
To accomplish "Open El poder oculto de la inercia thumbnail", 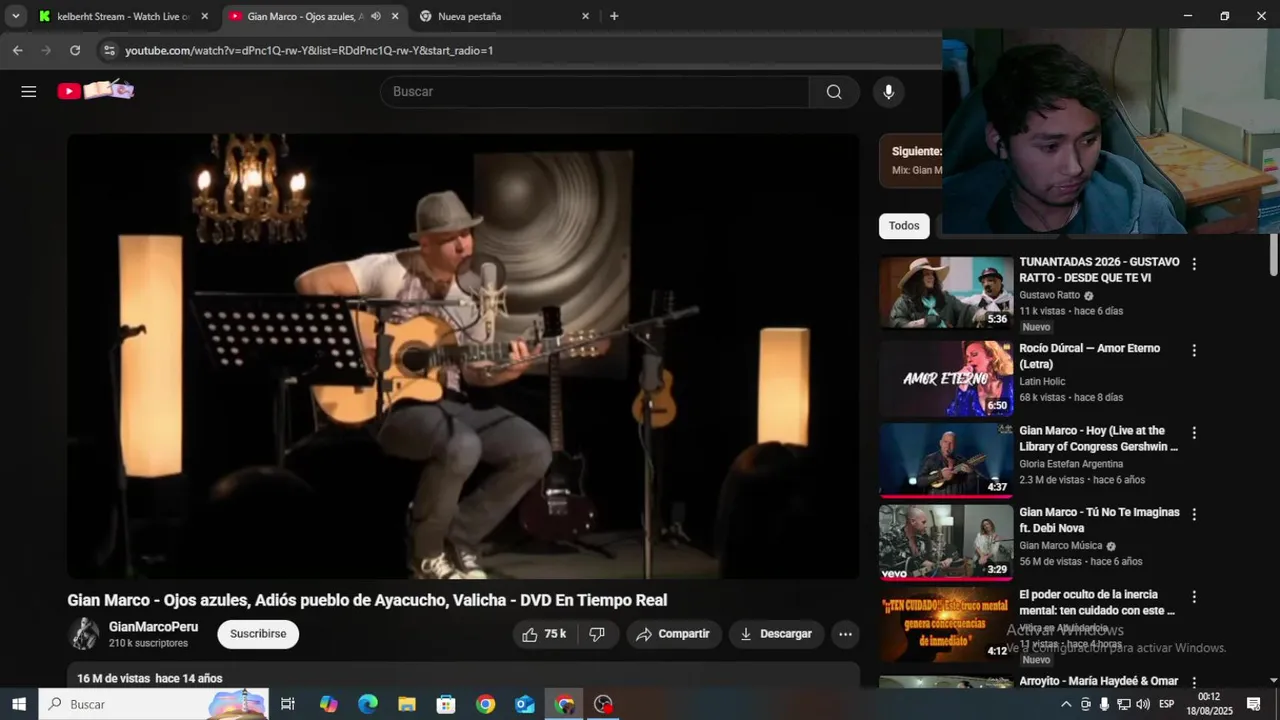I will (946, 624).
